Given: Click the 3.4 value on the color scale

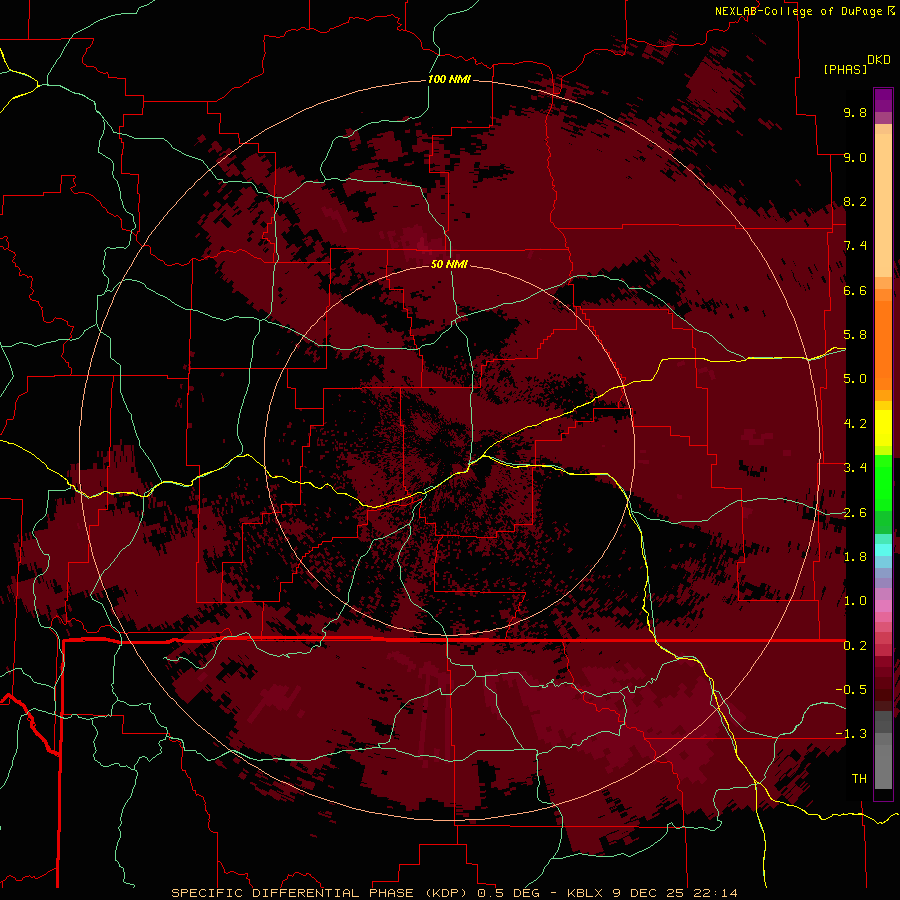Looking at the screenshot, I should [855, 468].
